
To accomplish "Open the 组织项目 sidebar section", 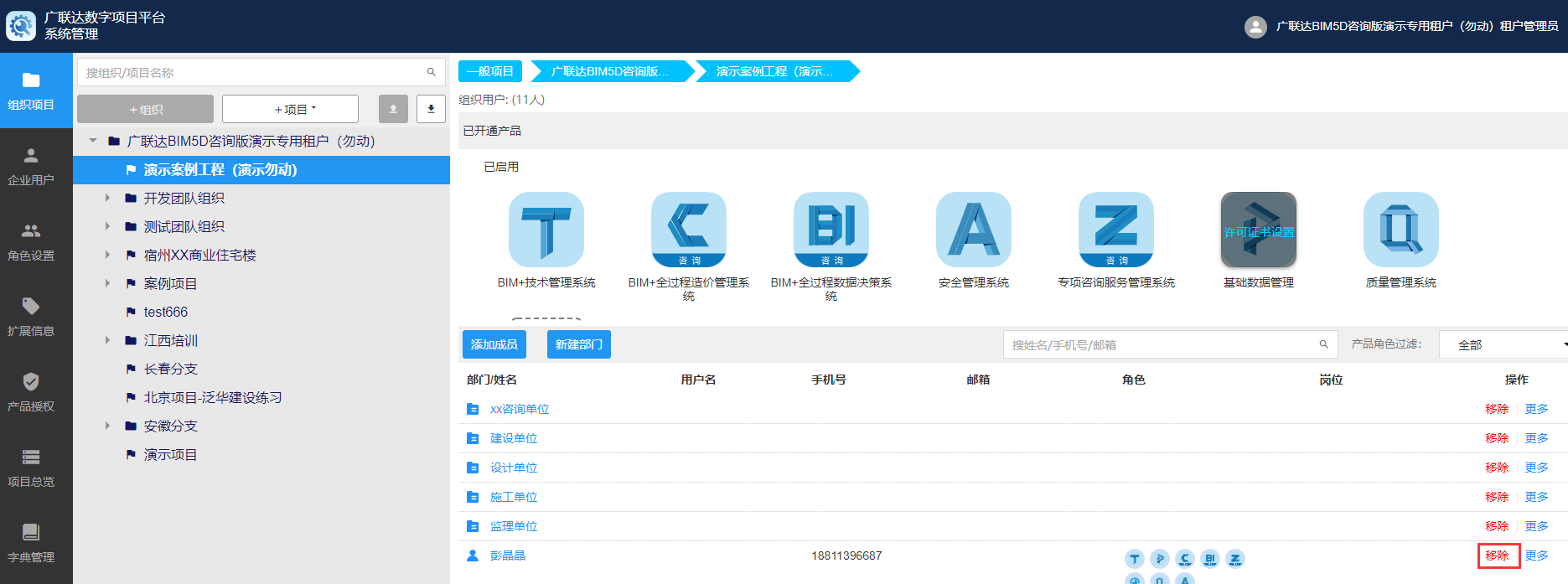I will coord(31,90).
